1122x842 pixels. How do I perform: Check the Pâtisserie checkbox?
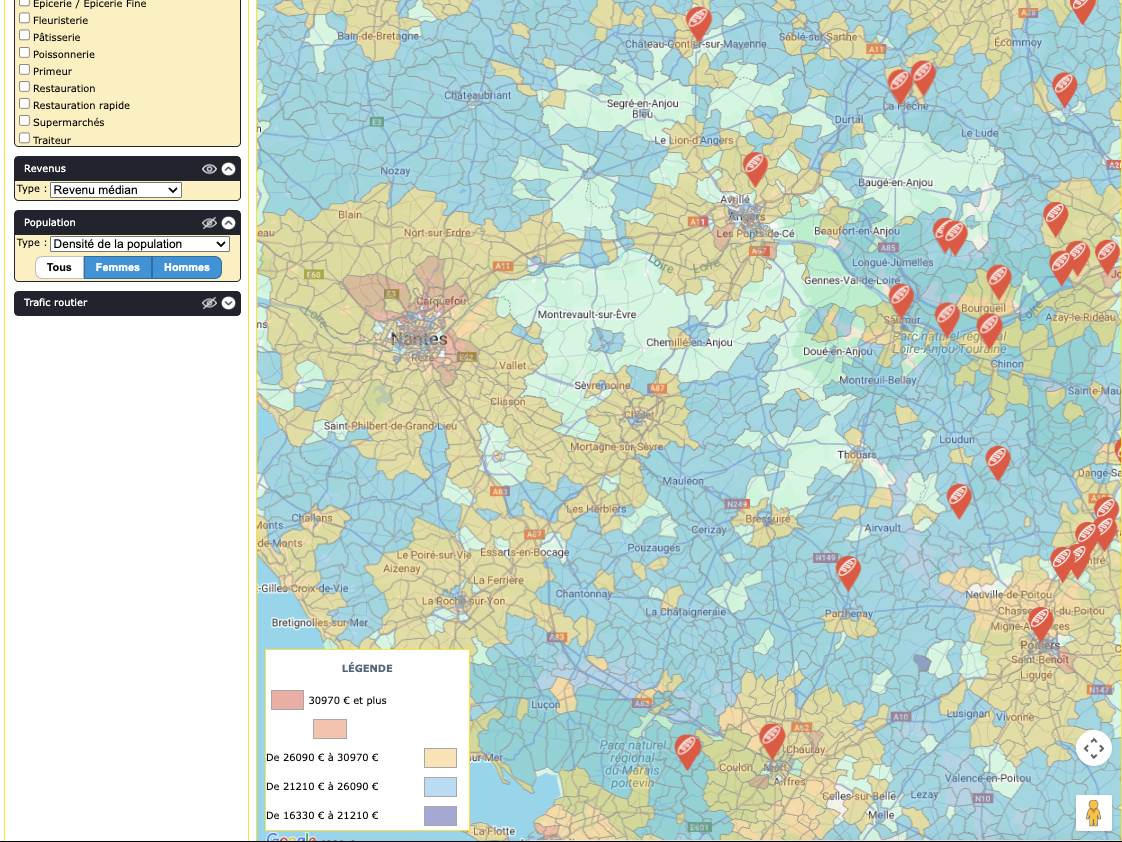coord(24,36)
